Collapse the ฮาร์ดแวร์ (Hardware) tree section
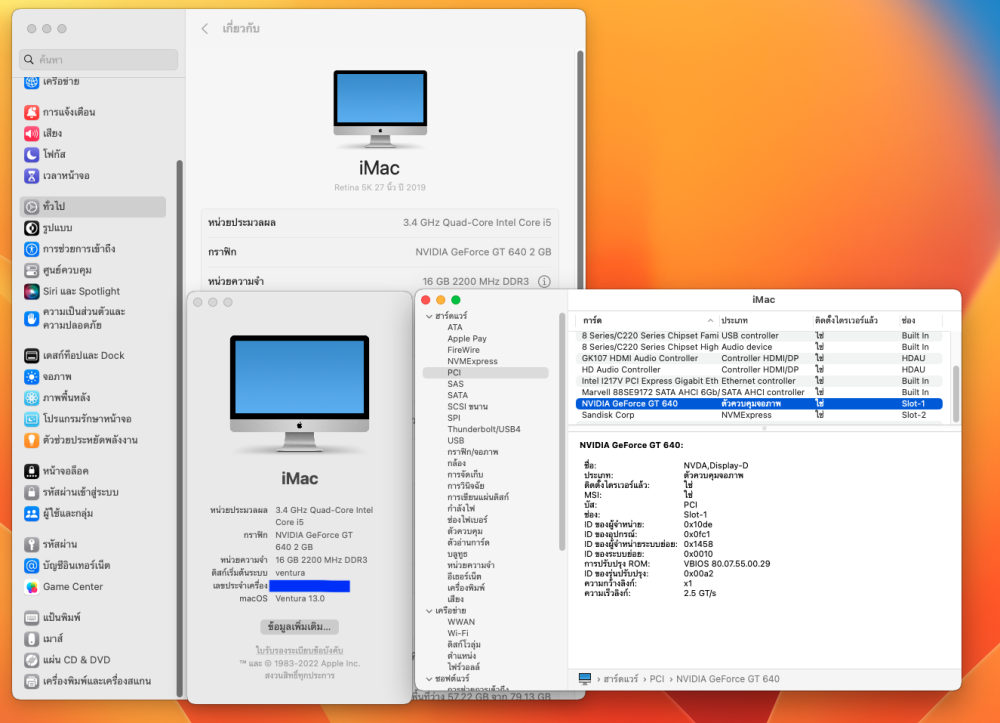The image size is (1000, 723). pyautogui.click(x=429, y=316)
